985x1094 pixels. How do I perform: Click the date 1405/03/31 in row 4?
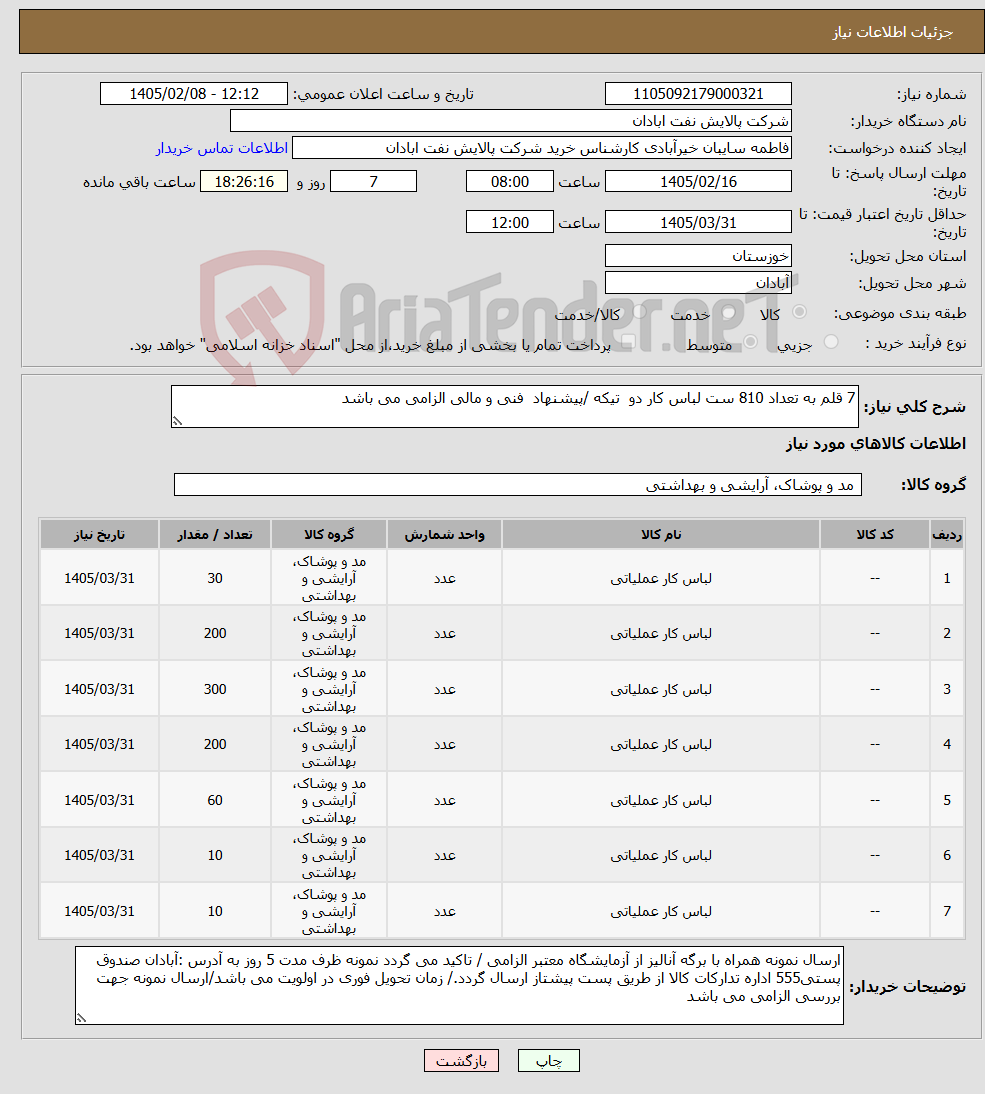[99, 744]
